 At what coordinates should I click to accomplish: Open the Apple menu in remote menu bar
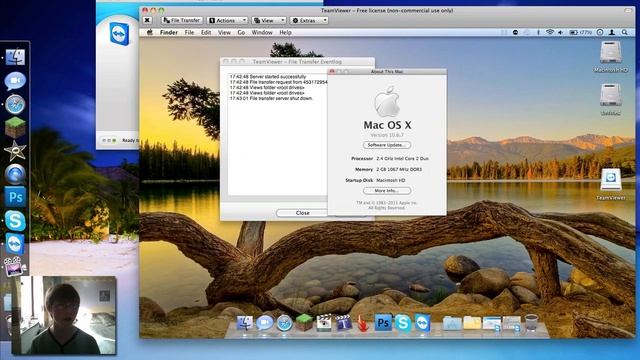pos(149,32)
